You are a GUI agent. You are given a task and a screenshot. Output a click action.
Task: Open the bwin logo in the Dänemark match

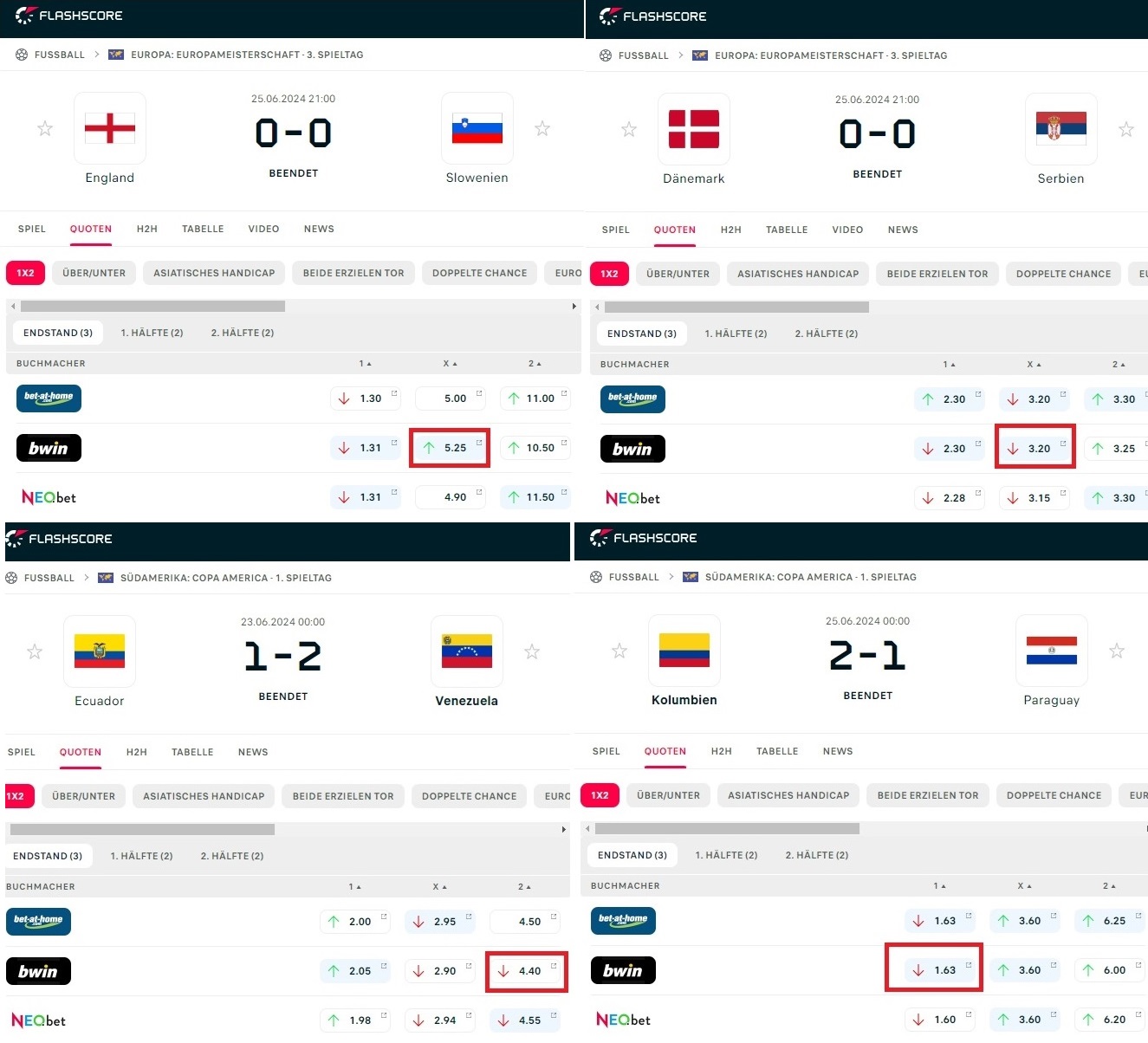(632, 449)
